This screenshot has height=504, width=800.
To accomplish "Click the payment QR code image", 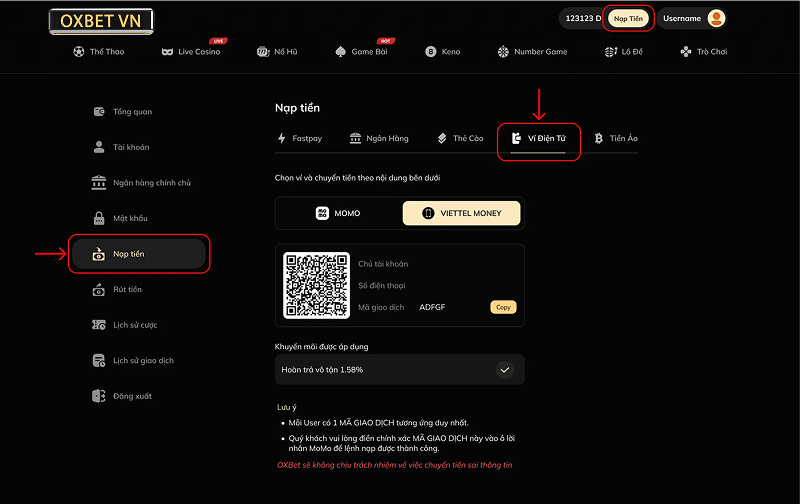I will click(316, 285).
